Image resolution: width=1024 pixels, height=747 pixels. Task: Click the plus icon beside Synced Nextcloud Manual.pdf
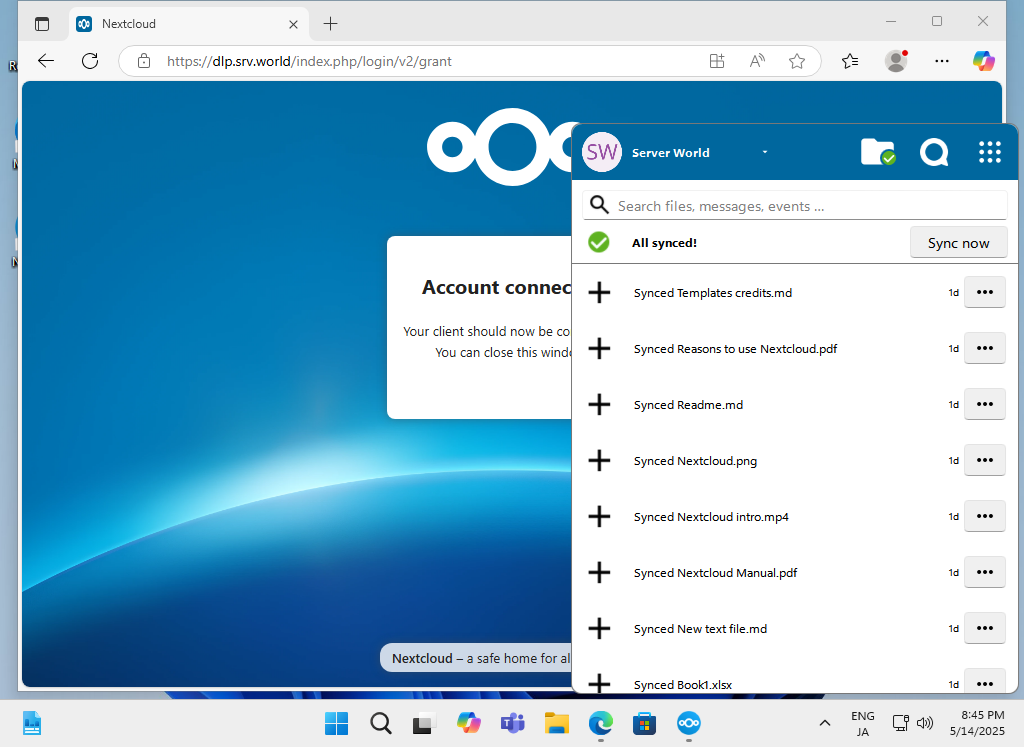(x=599, y=573)
